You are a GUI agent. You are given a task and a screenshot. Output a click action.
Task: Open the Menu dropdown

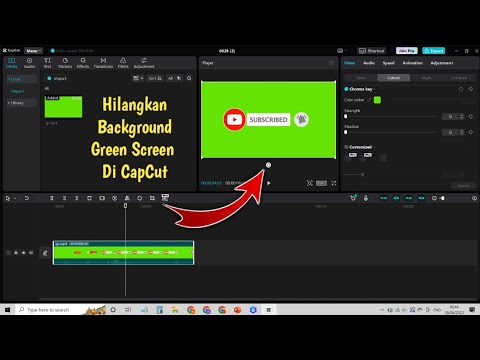tap(33, 51)
